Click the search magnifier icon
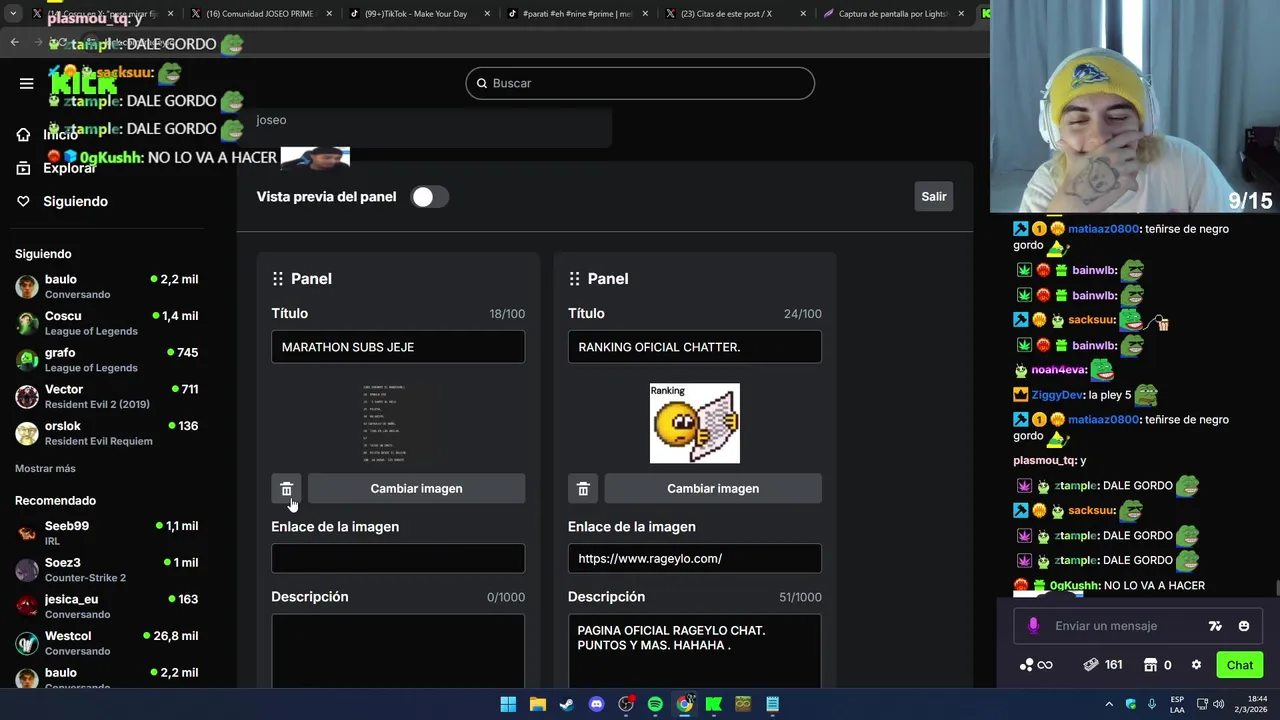Screen dimensions: 1280x720 pyautogui.click(x=482, y=83)
